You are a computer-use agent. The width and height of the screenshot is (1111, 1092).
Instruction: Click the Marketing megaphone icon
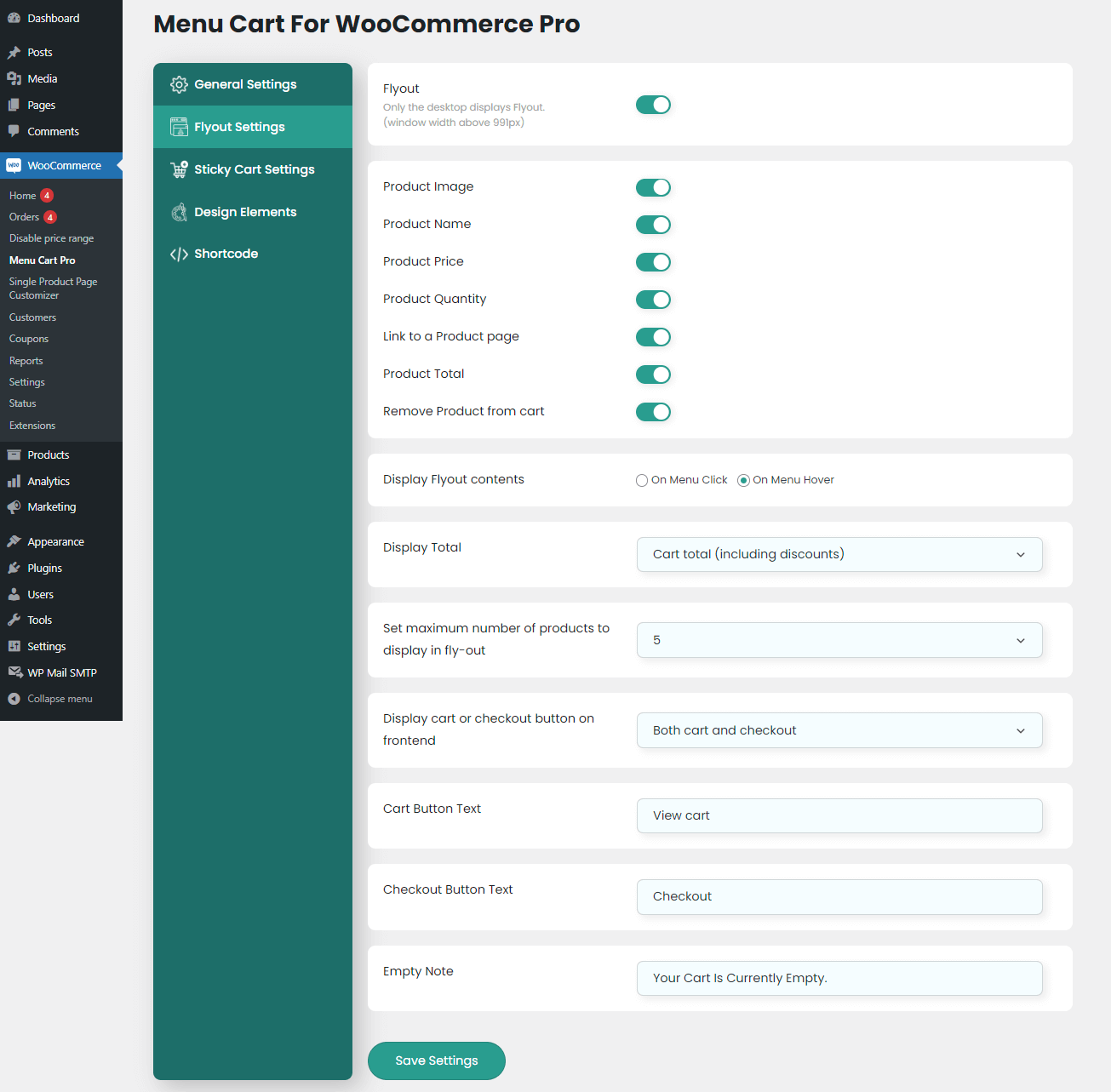click(14, 507)
